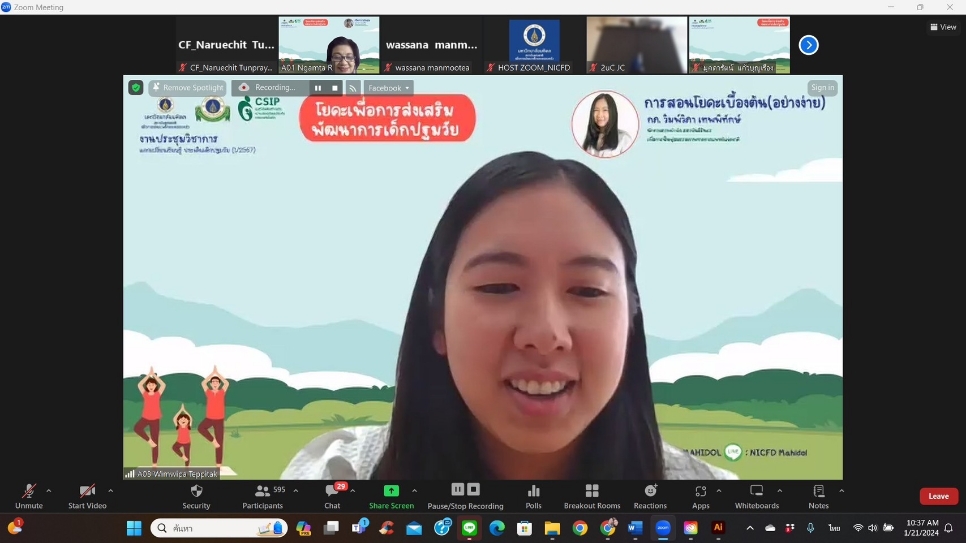The image size is (966, 543).
Task: Open Breakout Rooms
Action: point(592,495)
